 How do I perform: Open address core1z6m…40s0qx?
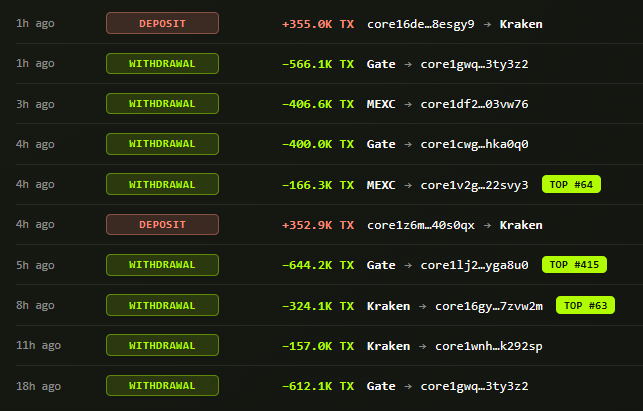pos(421,225)
